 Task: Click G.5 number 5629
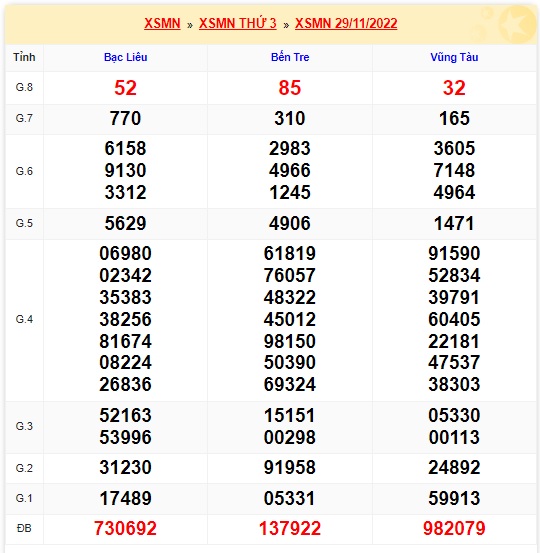coord(125,224)
